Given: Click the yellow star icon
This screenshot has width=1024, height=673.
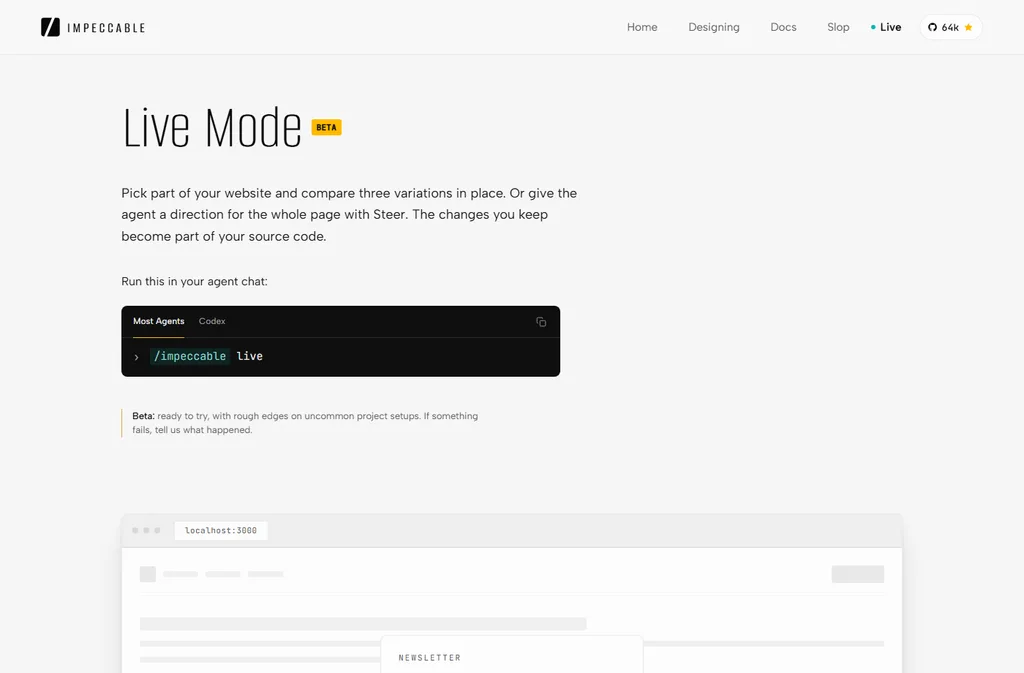Looking at the screenshot, I should click(x=968, y=27).
